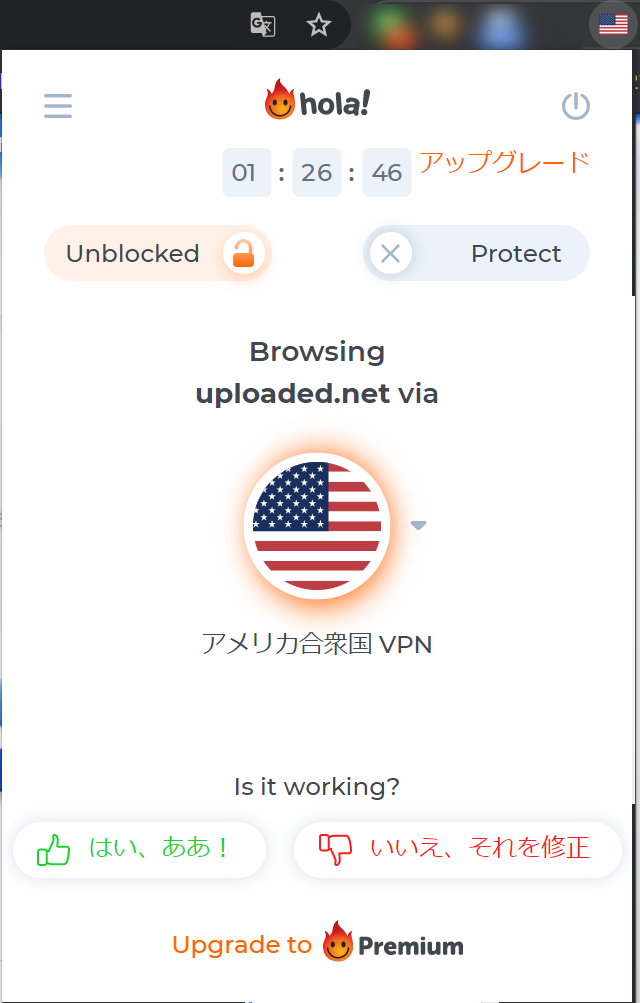Click the アップグレード link
The image size is (640, 1003).
(504, 162)
